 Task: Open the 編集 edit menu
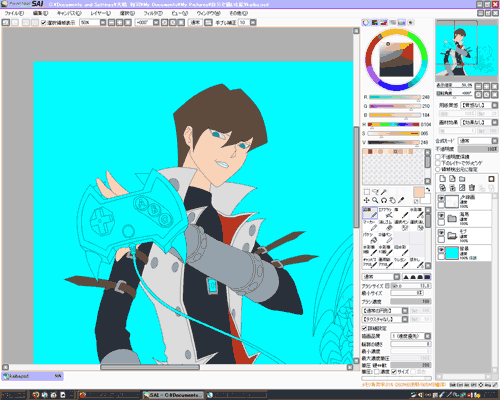tap(40, 13)
